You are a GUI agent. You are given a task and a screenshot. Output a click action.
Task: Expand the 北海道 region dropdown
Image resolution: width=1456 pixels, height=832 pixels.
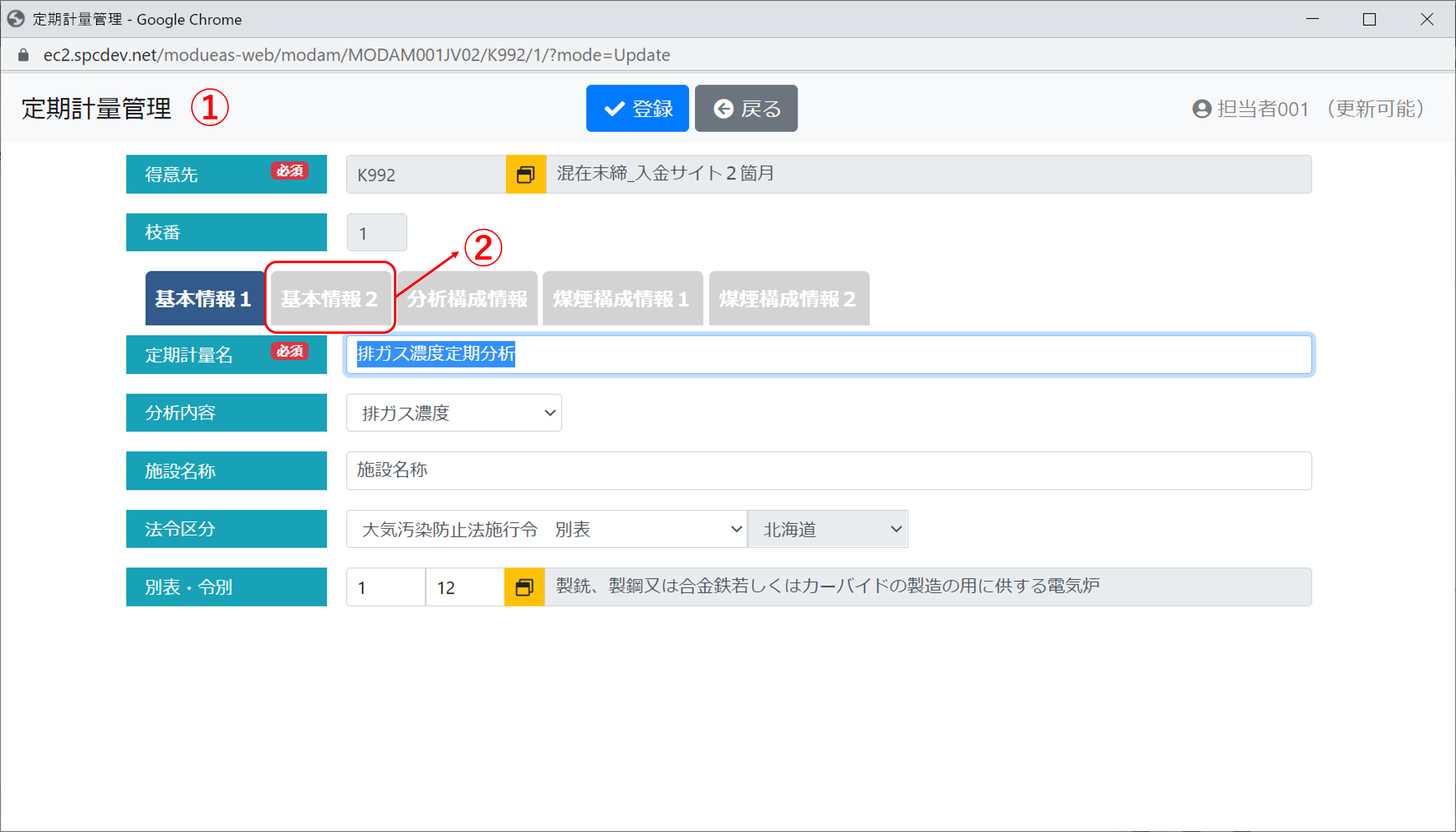click(827, 529)
